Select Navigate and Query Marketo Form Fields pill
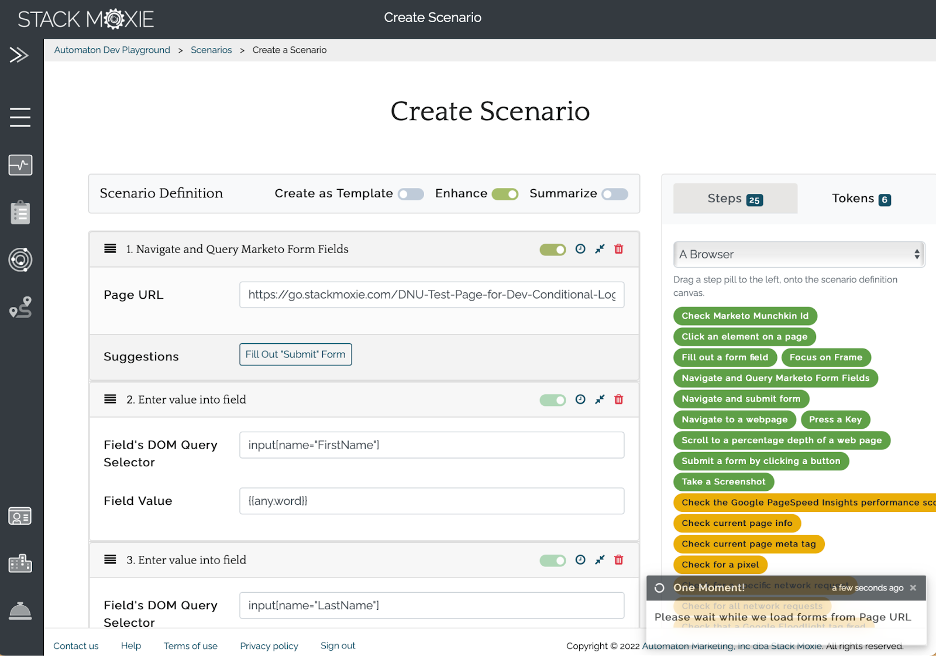 tap(775, 378)
